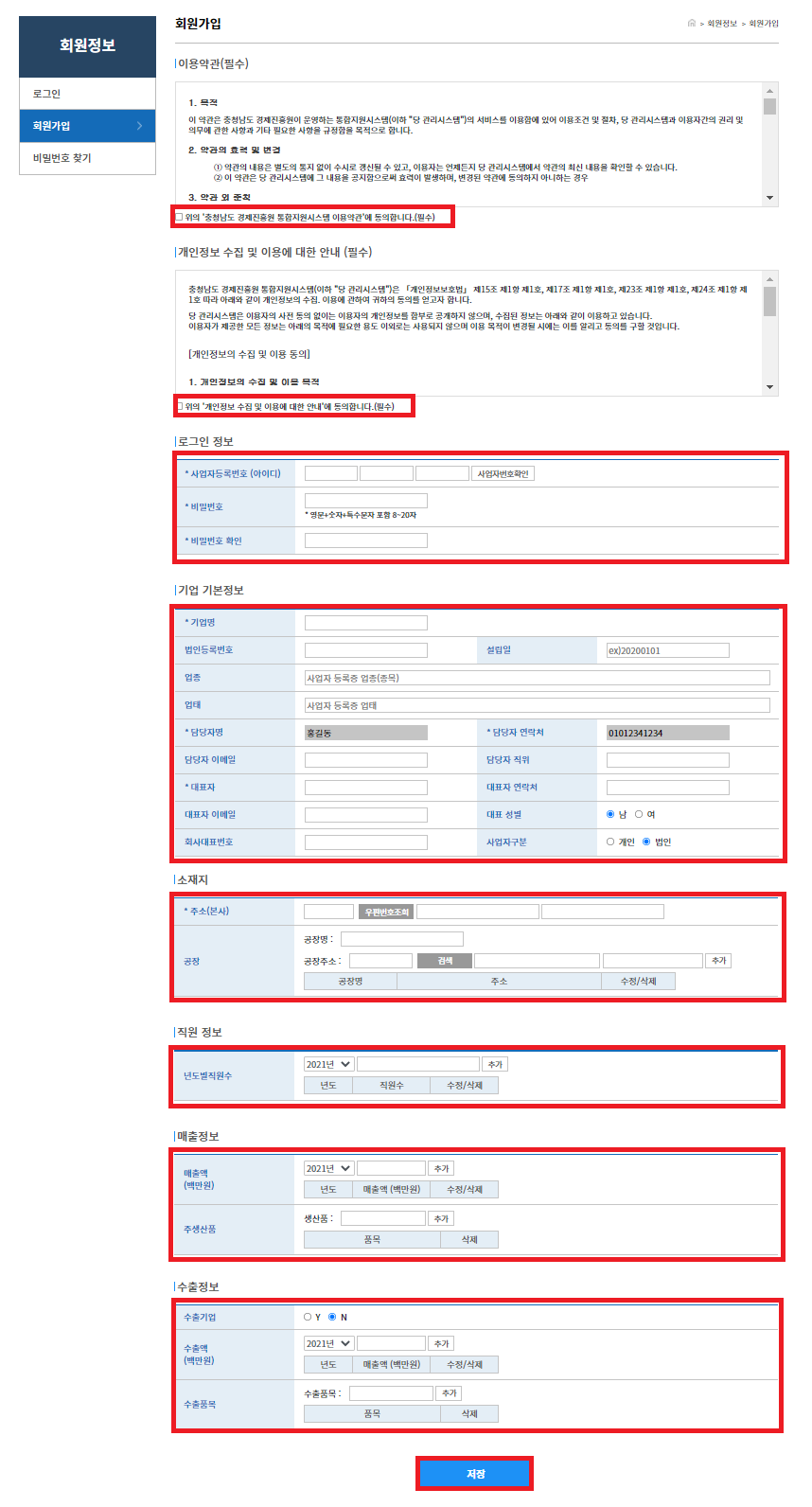Viewport: 812px width, 1507px height.
Task: Select N radio for 수출기업
Action: click(x=332, y=1317)
